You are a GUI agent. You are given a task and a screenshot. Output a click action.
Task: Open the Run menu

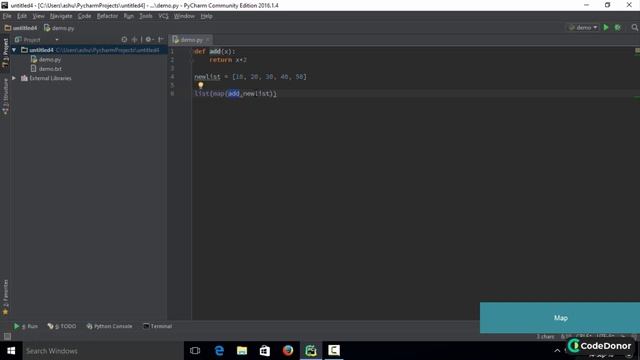coord(129,16)
